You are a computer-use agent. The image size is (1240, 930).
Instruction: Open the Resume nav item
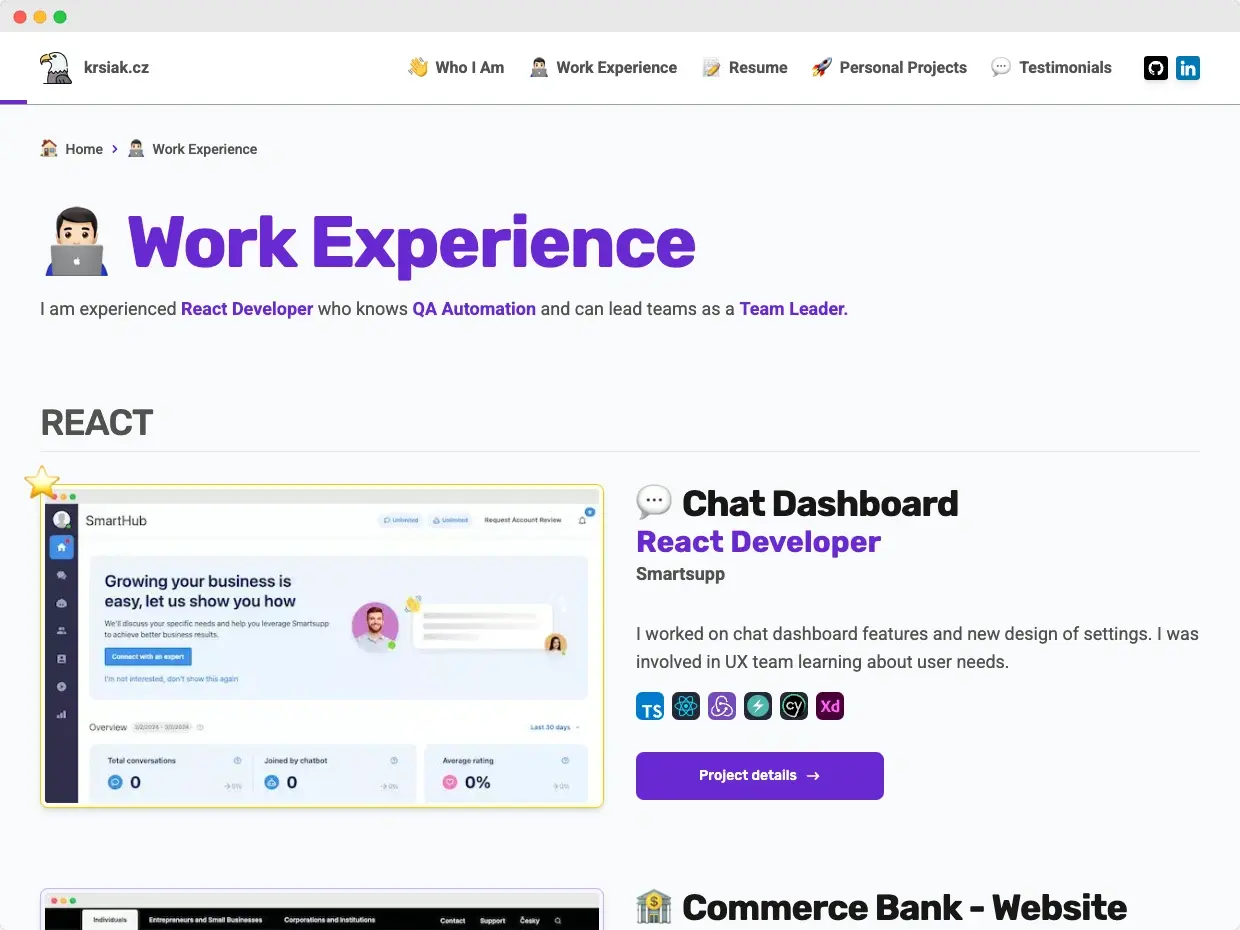click(x=745, y=68)
